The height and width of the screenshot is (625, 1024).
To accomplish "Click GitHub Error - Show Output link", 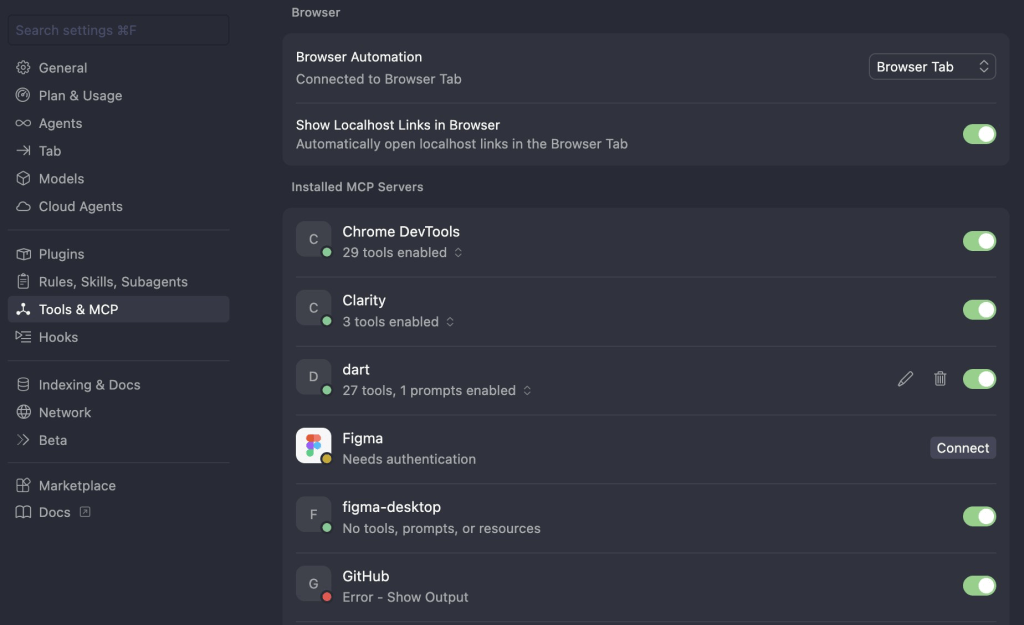I will click(x=405, y=597).
